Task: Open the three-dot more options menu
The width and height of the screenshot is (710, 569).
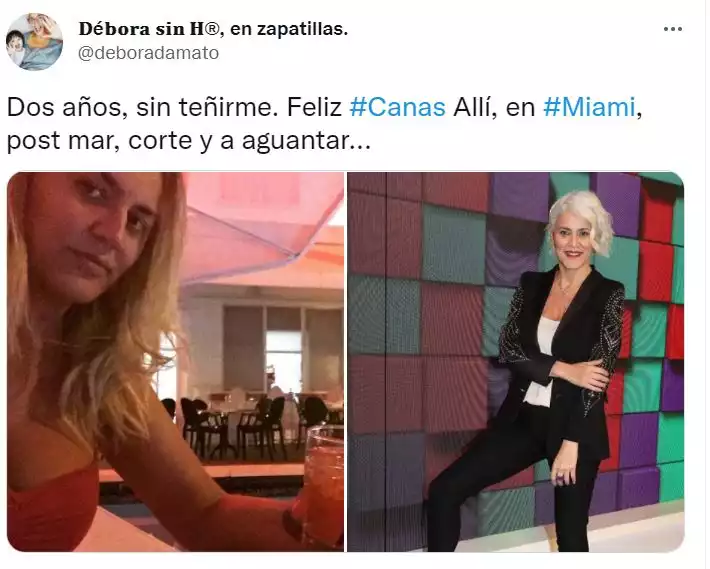Action: point(672,29)
